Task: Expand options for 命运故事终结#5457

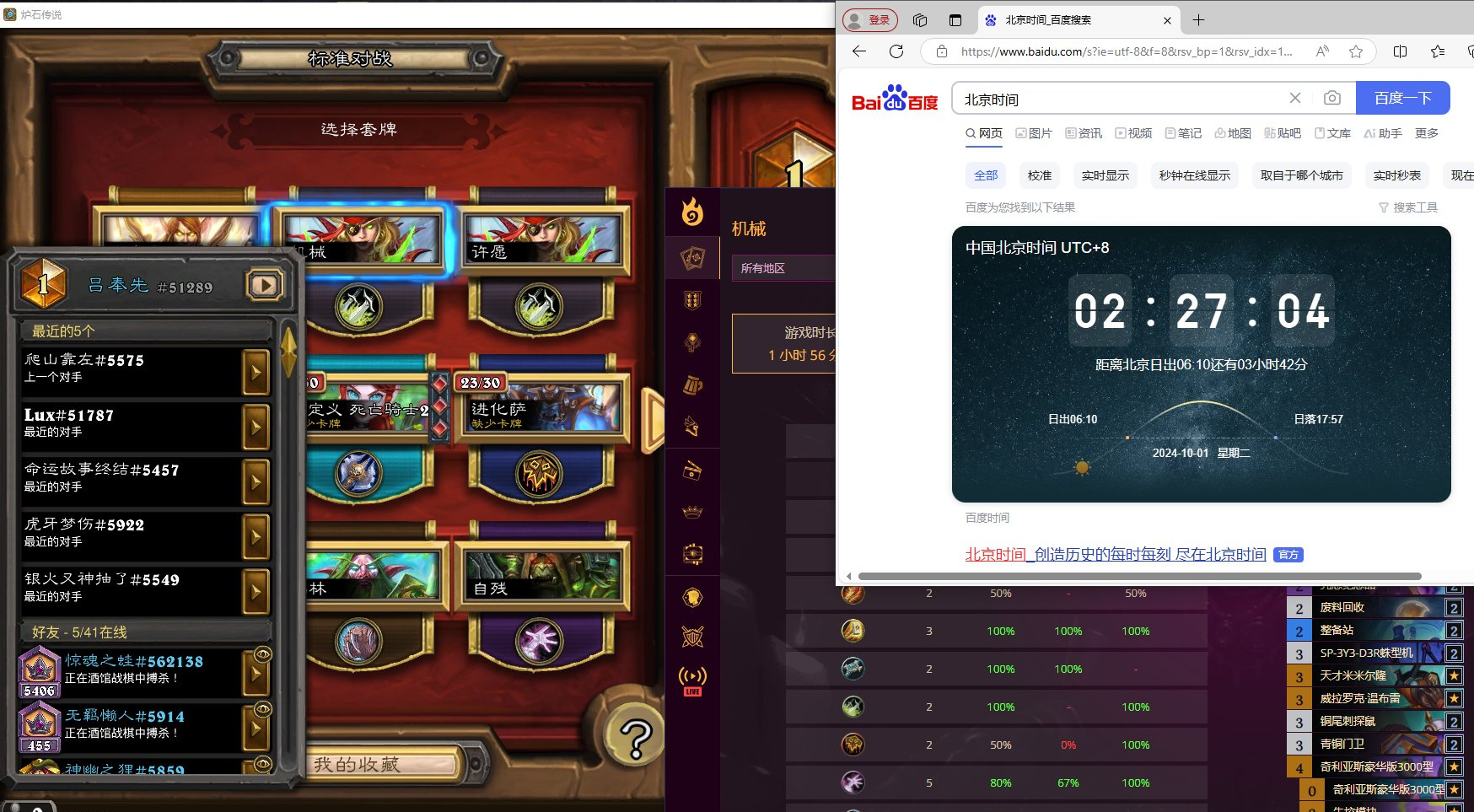Action: coord(256,481)
